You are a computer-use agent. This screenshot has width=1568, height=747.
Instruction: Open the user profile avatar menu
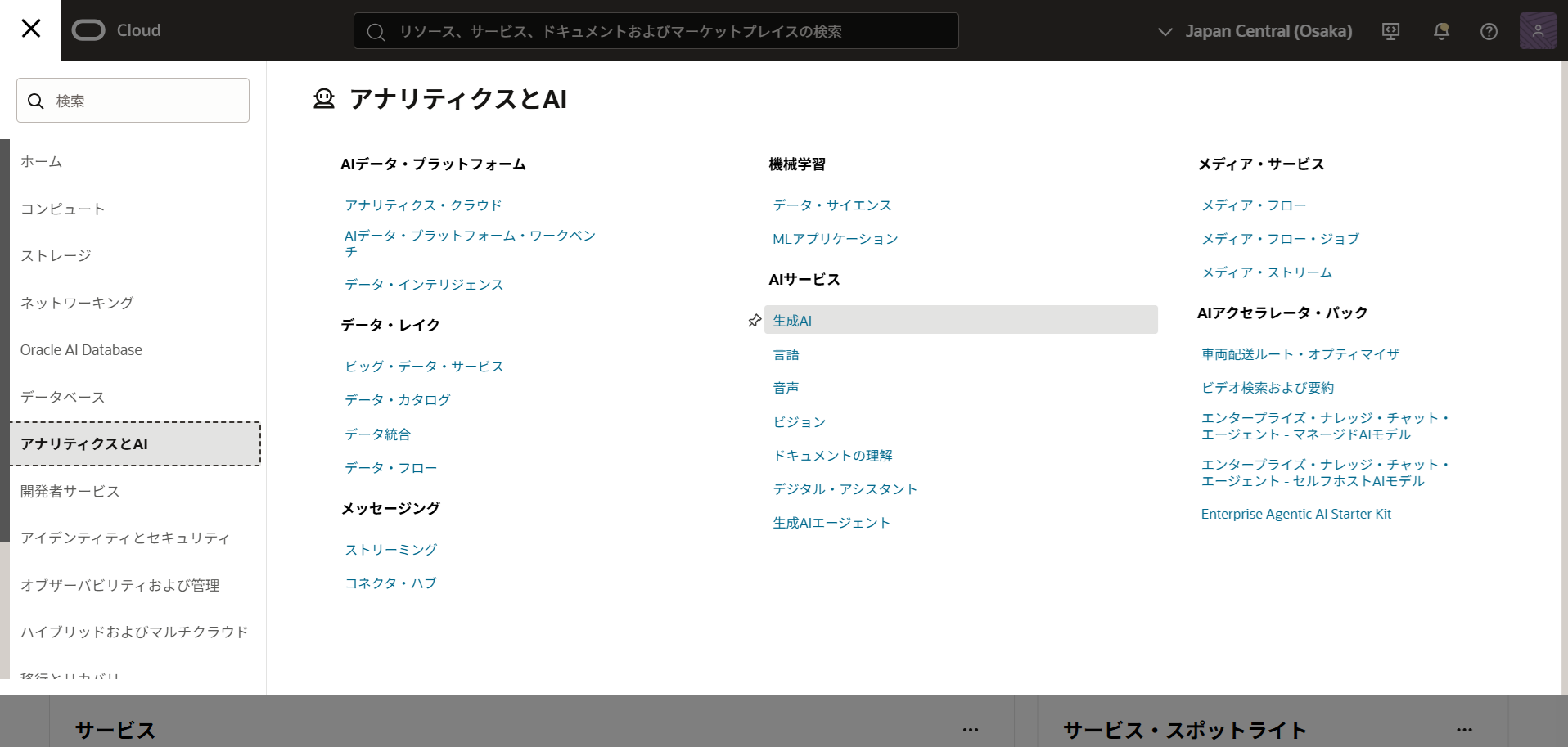[1537, 31]
